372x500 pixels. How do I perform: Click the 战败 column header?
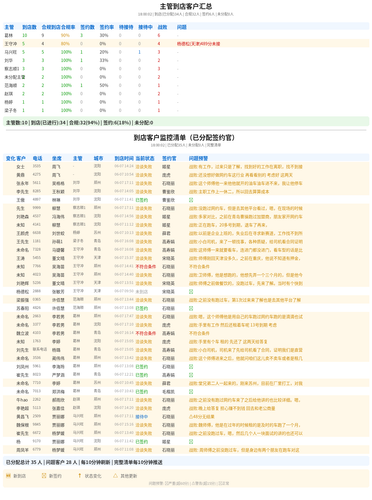[x=162, y=27]
